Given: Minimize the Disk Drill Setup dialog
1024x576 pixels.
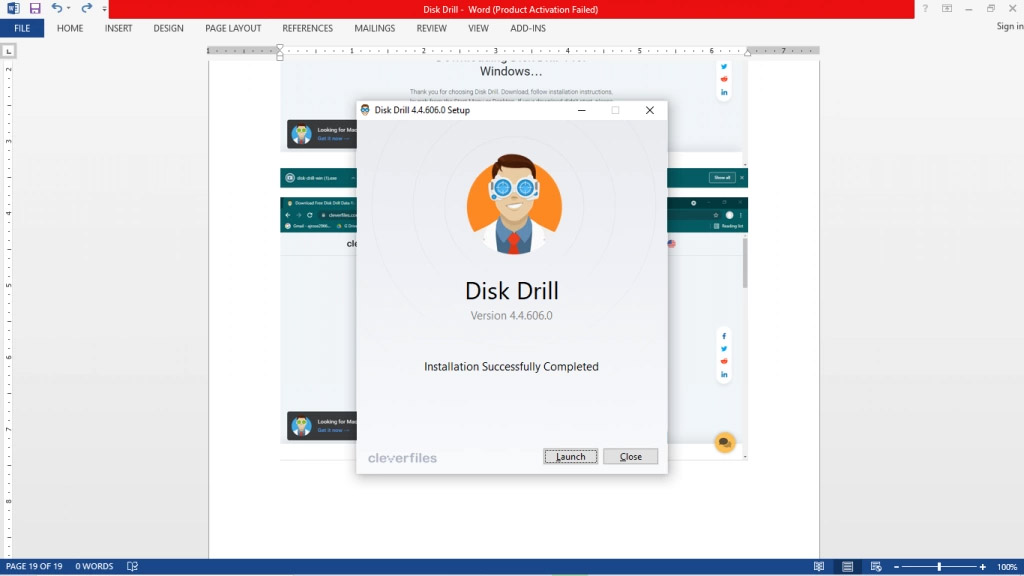Looking at the screenshot, I should pos(581,110).
